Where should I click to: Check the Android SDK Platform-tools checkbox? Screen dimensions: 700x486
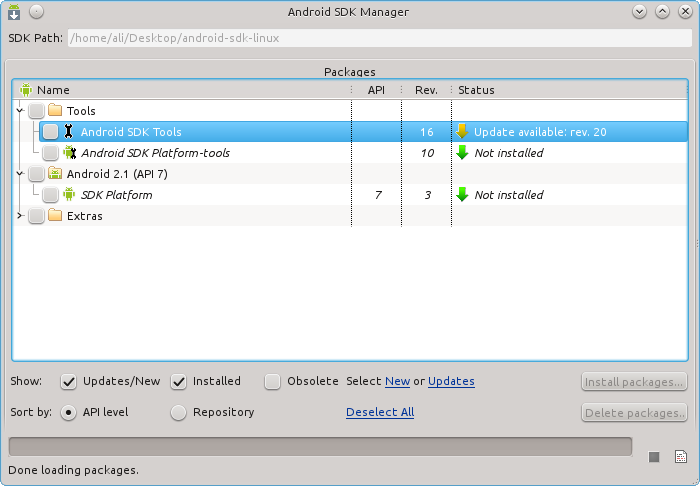click(50, 153)
